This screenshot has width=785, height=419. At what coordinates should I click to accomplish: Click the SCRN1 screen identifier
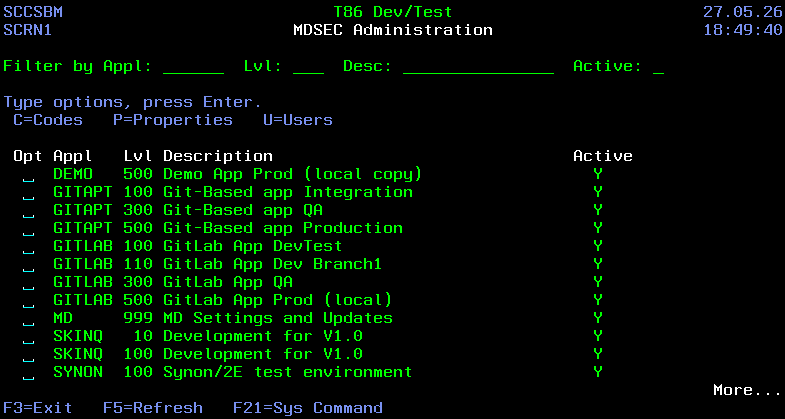click(x=28, y=30)
